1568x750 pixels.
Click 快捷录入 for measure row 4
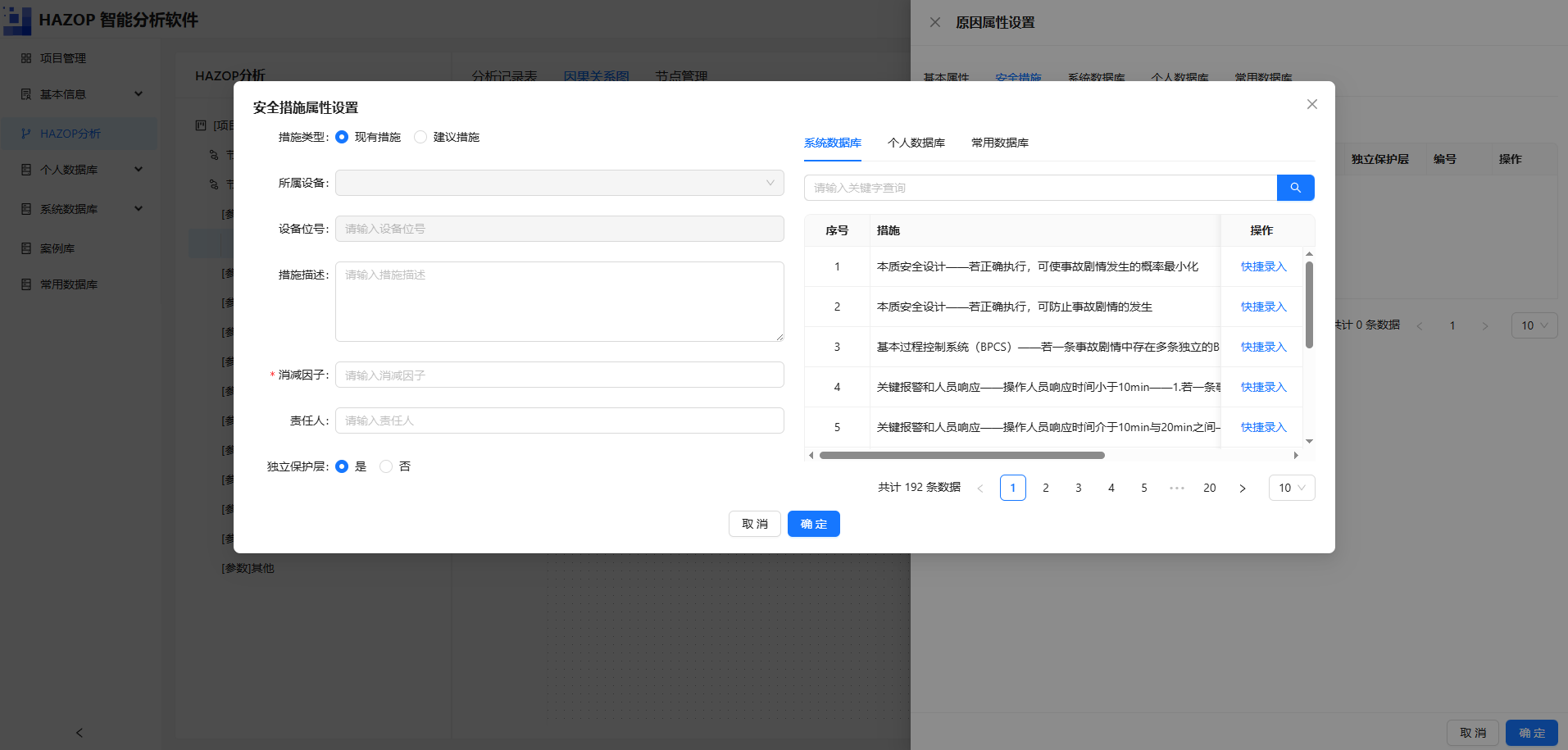(x=1264, y=387)
